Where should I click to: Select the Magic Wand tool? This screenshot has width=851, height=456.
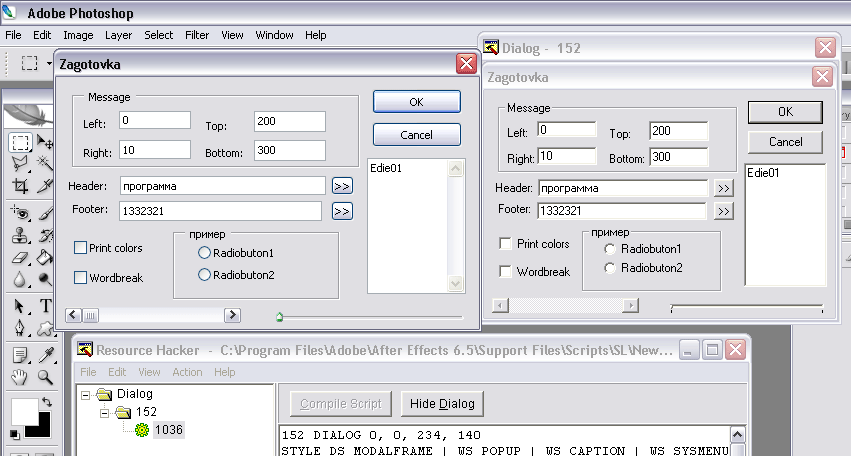[x=45, y=163]
